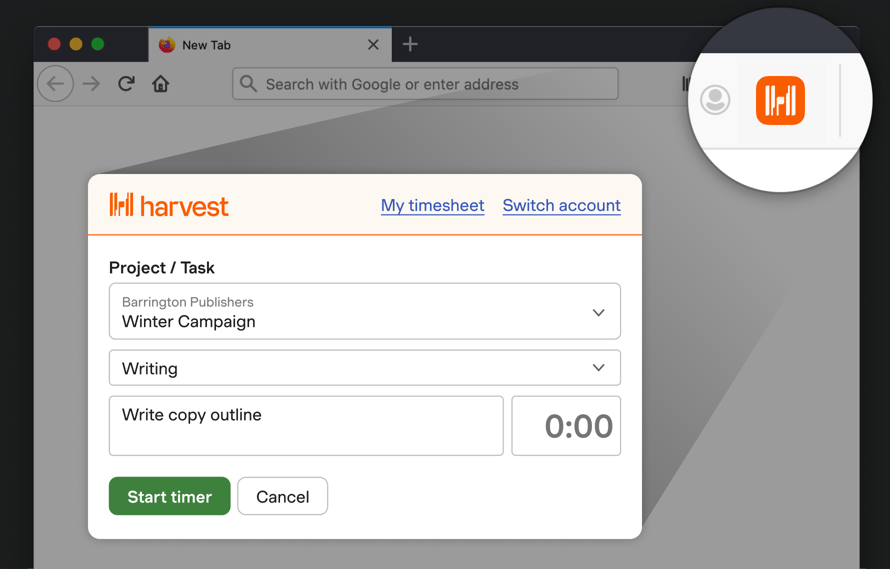Image resolution: width=890 pixels, height=569 pixels.
Task: Cancel the time entry
Action: click(x=283, y=496)
